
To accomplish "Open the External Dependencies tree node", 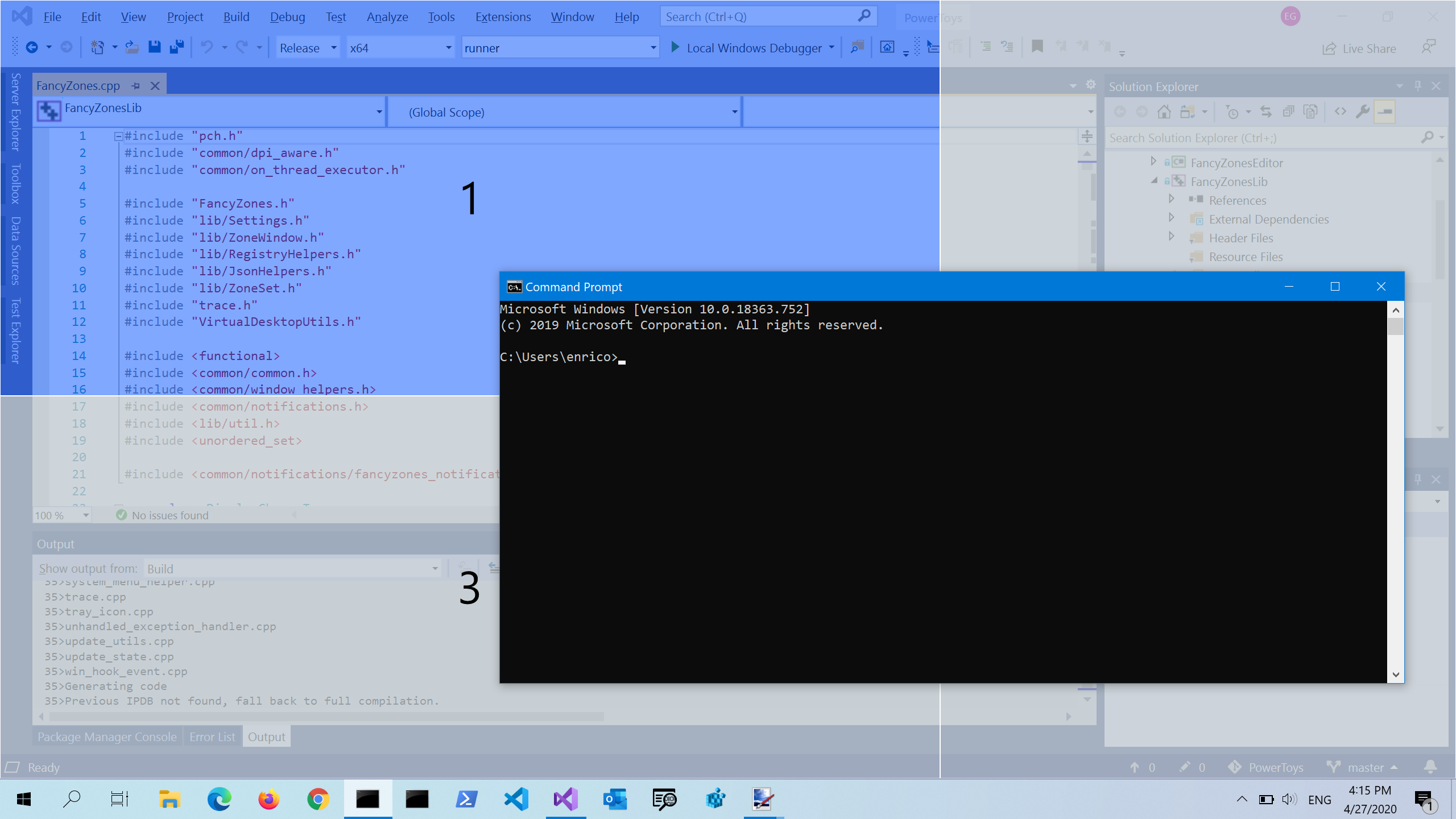I will pos(1172,219).
